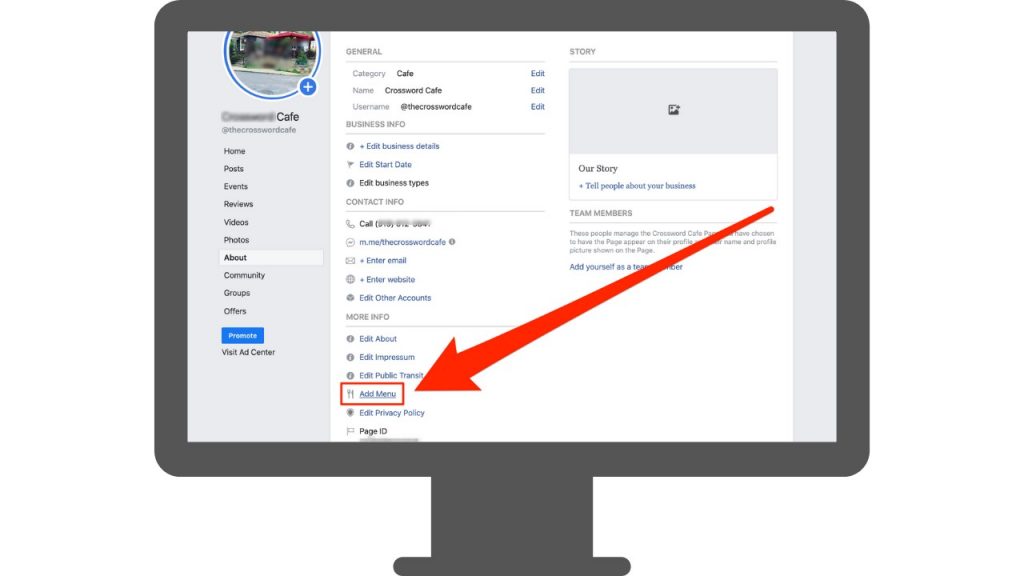Click the flag icon beside Edit Start Date

tap(350, 165)
